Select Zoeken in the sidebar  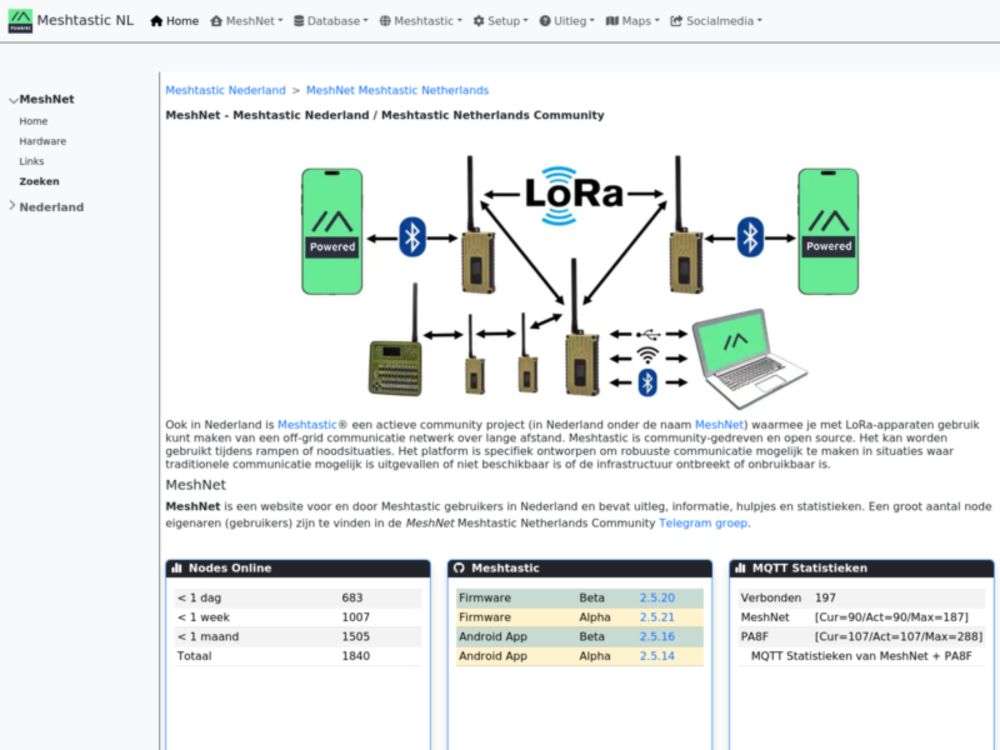tap(40, 181)
